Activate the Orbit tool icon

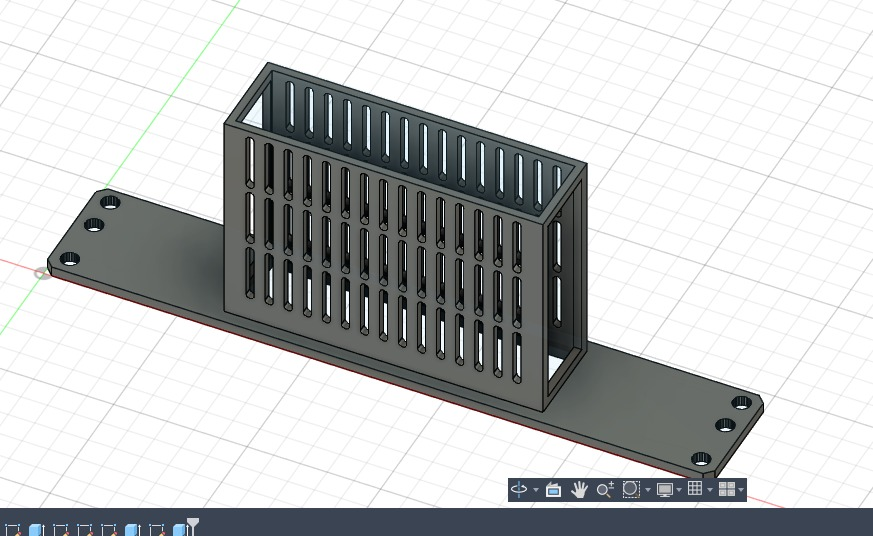point(519,489)
